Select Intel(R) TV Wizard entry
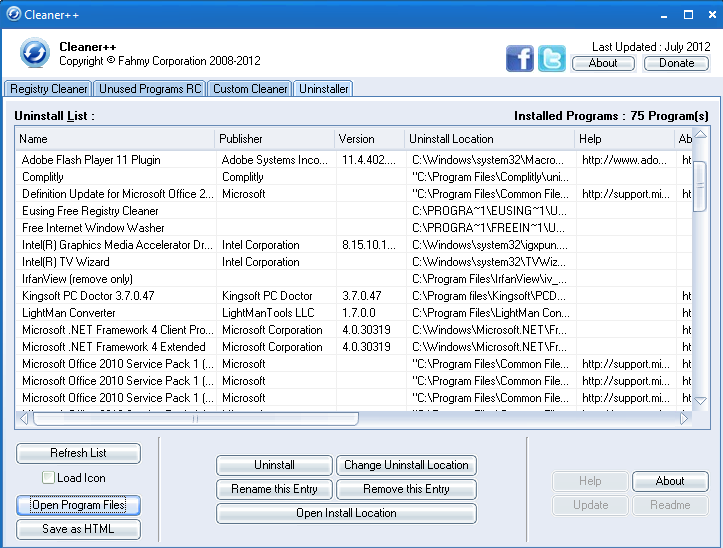 pos(354,262)
